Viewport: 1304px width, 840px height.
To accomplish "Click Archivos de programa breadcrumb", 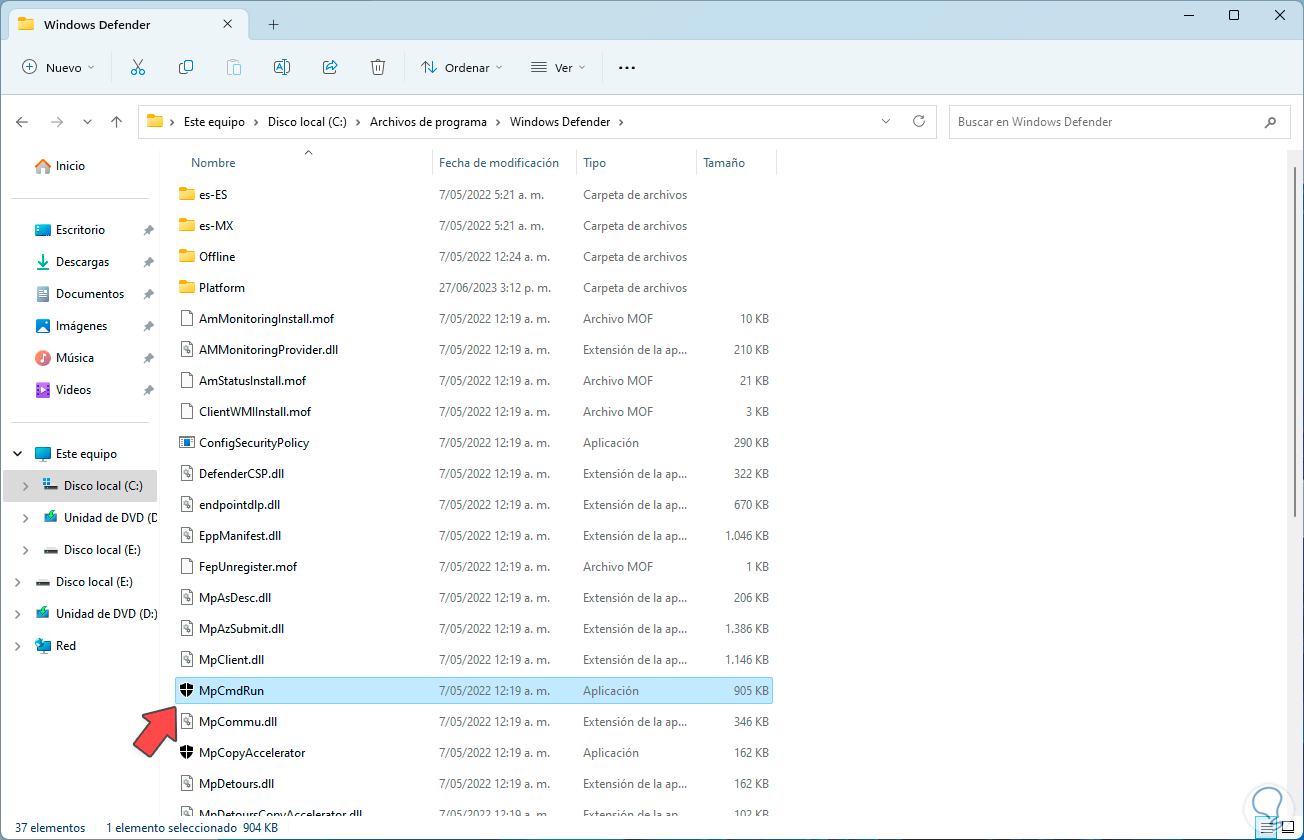I will coord(428,122).
